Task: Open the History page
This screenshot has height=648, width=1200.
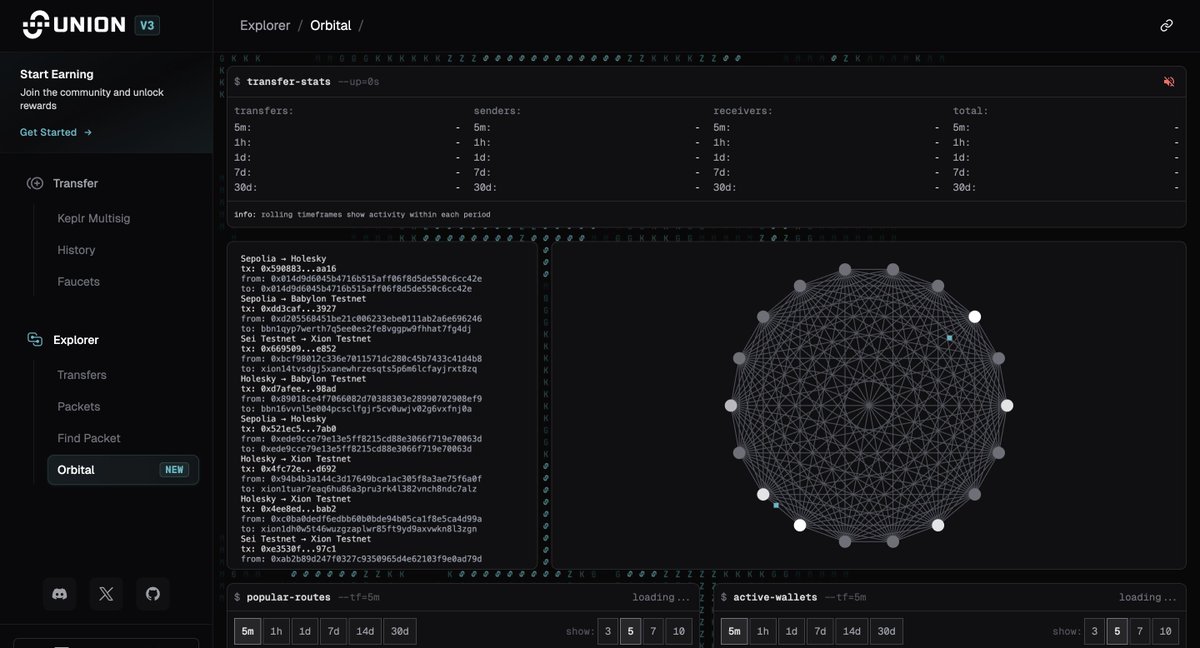Action: pyautogui.click(x=76, y=250)
